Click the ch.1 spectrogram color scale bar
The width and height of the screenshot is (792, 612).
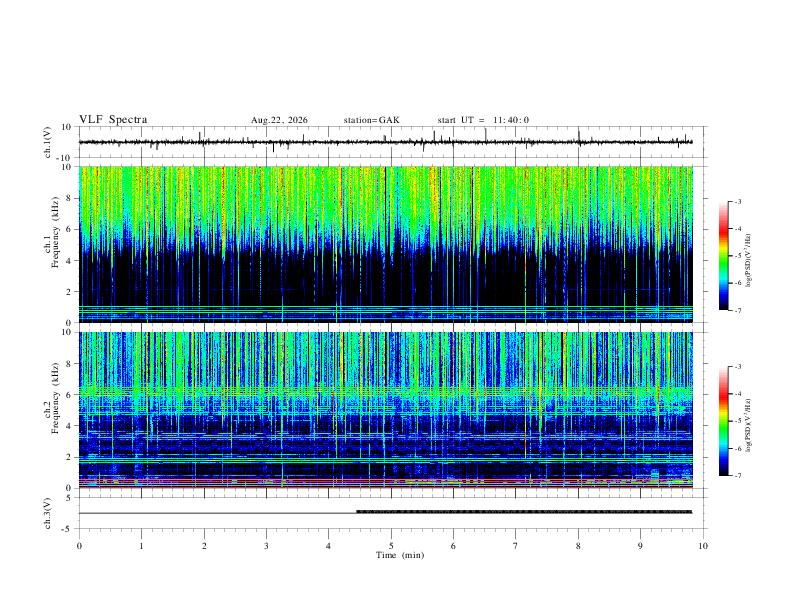723,256
